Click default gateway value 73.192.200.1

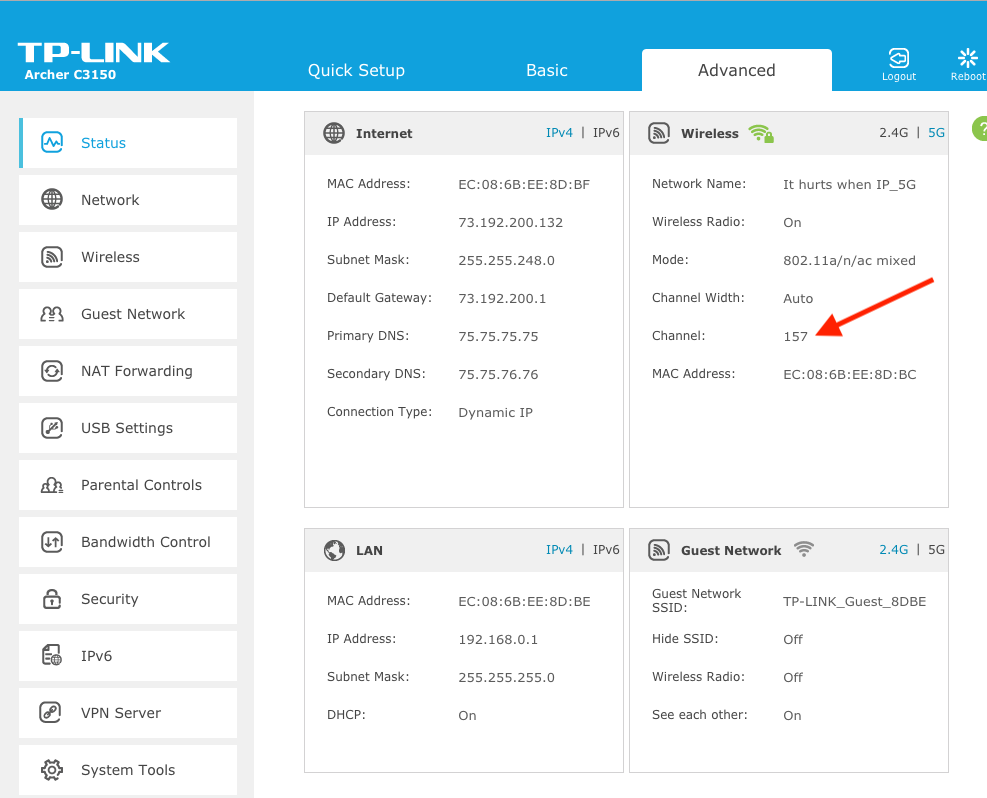click(x=502, y=298)
